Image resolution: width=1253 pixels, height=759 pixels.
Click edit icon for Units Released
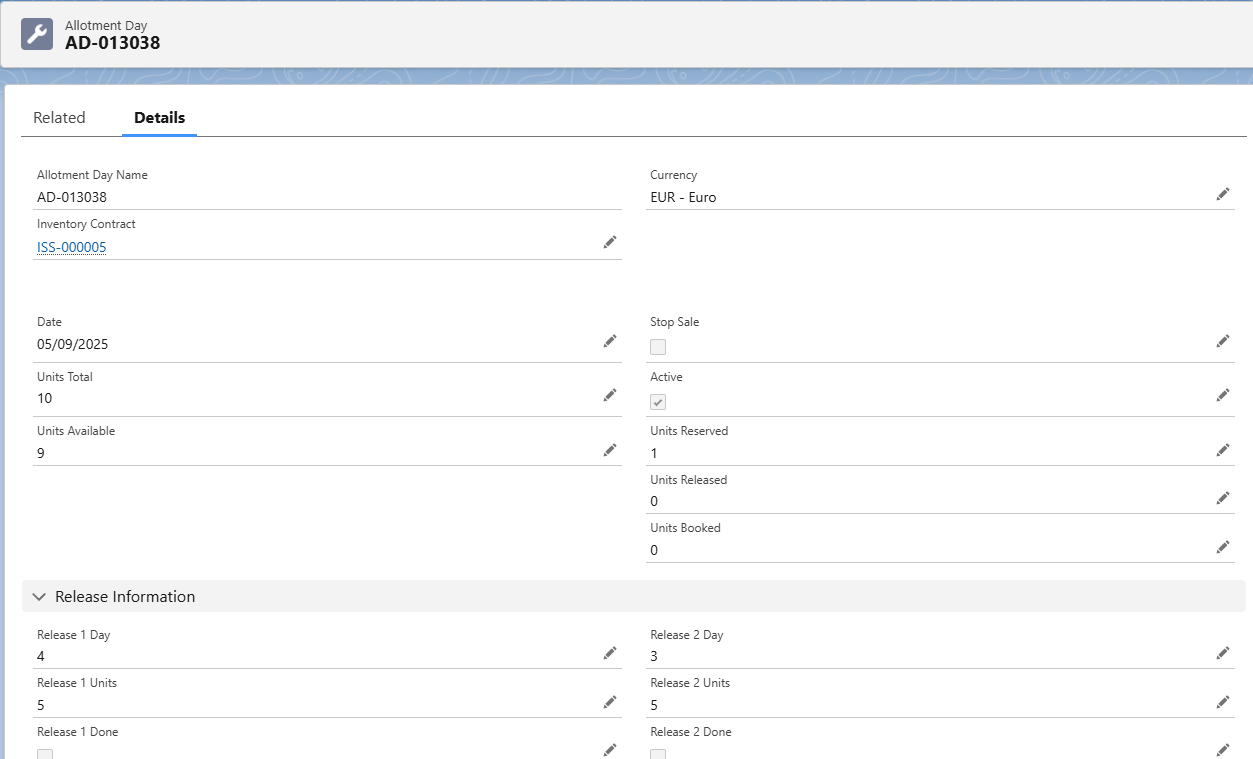1222,498
